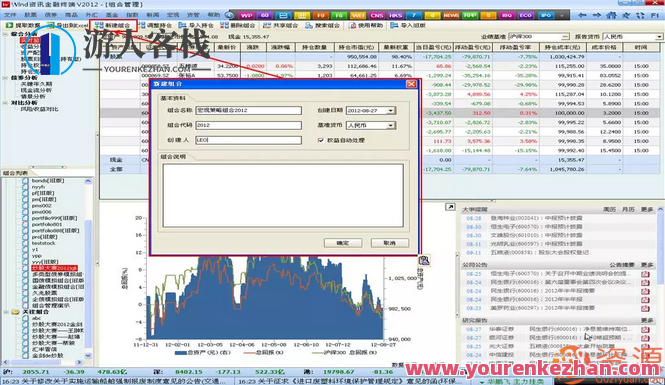
Task: Open the 业绩基准 dropdown
Action: click(565, 37)
